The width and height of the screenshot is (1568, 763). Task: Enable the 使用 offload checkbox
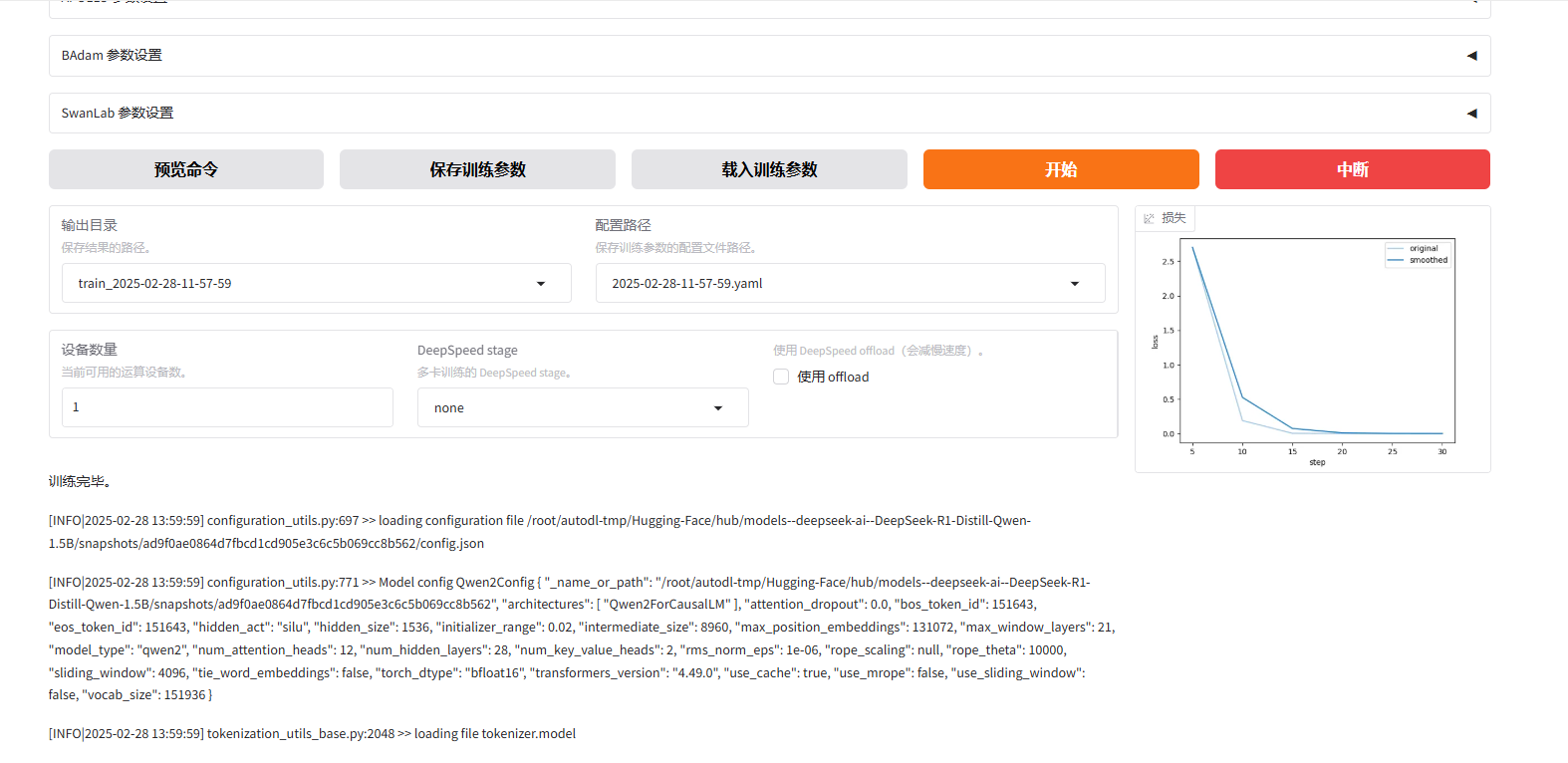[x=781, y=377]
